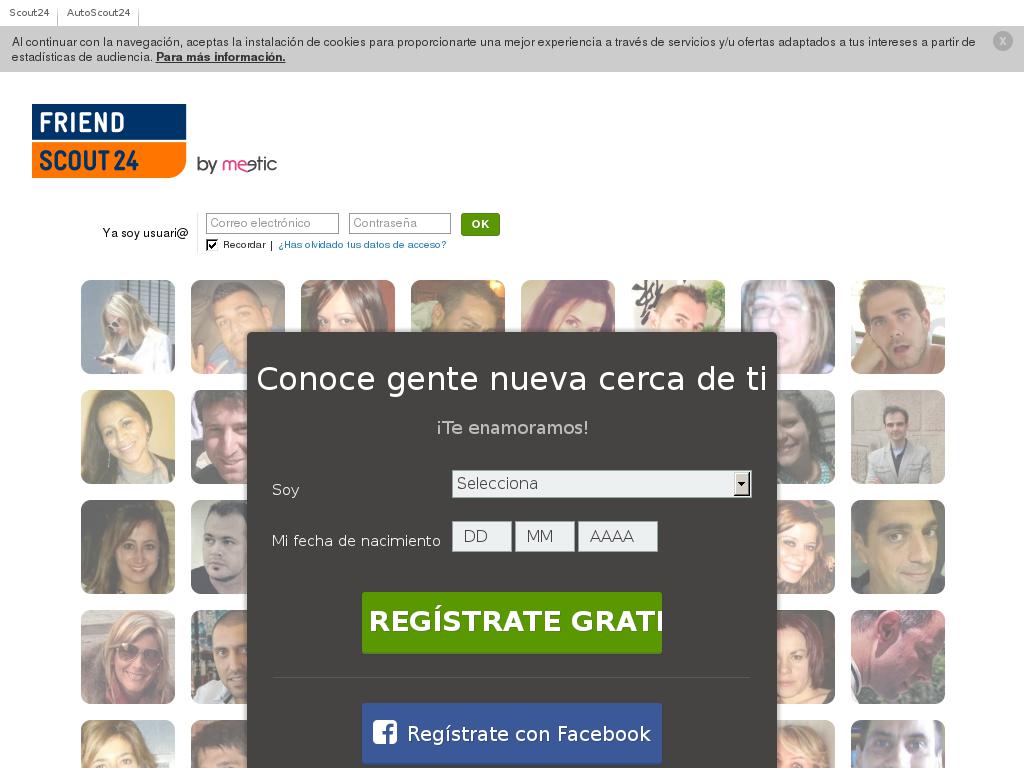Close the cookie notice banner
The height and width of the screenshot is (768, 1024).
pos(1002,41)
